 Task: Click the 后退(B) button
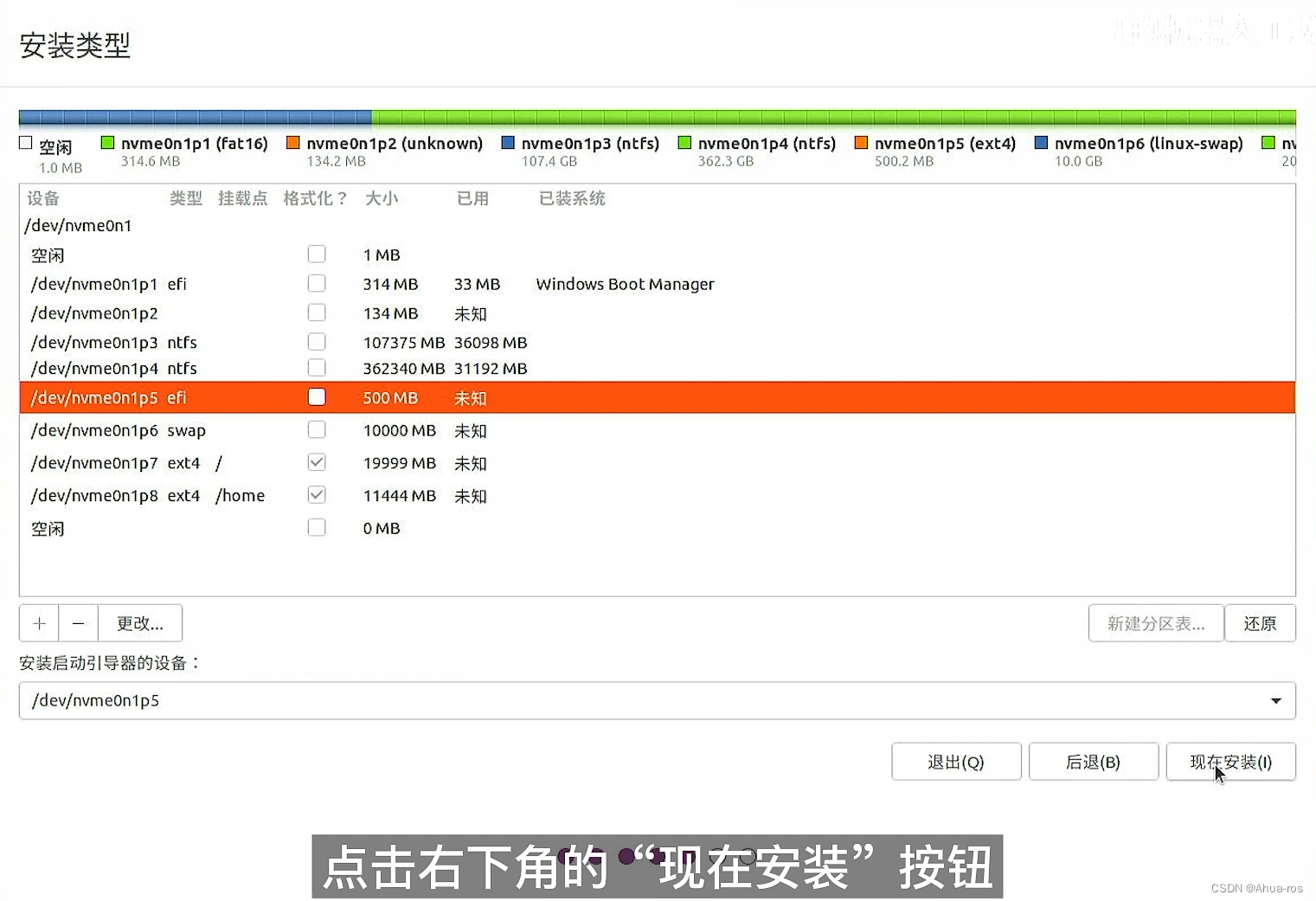pyautogui.click(x=1093, y=761)
